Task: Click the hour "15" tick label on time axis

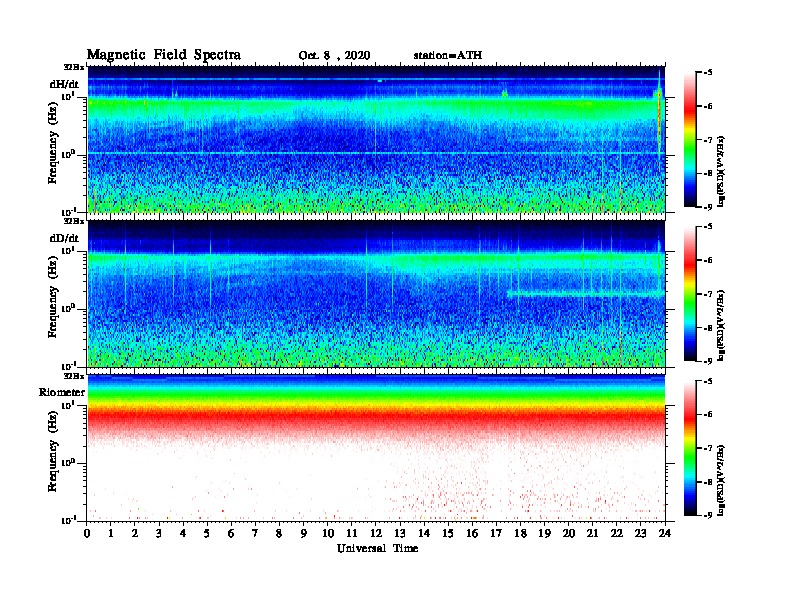Action: 448,533
